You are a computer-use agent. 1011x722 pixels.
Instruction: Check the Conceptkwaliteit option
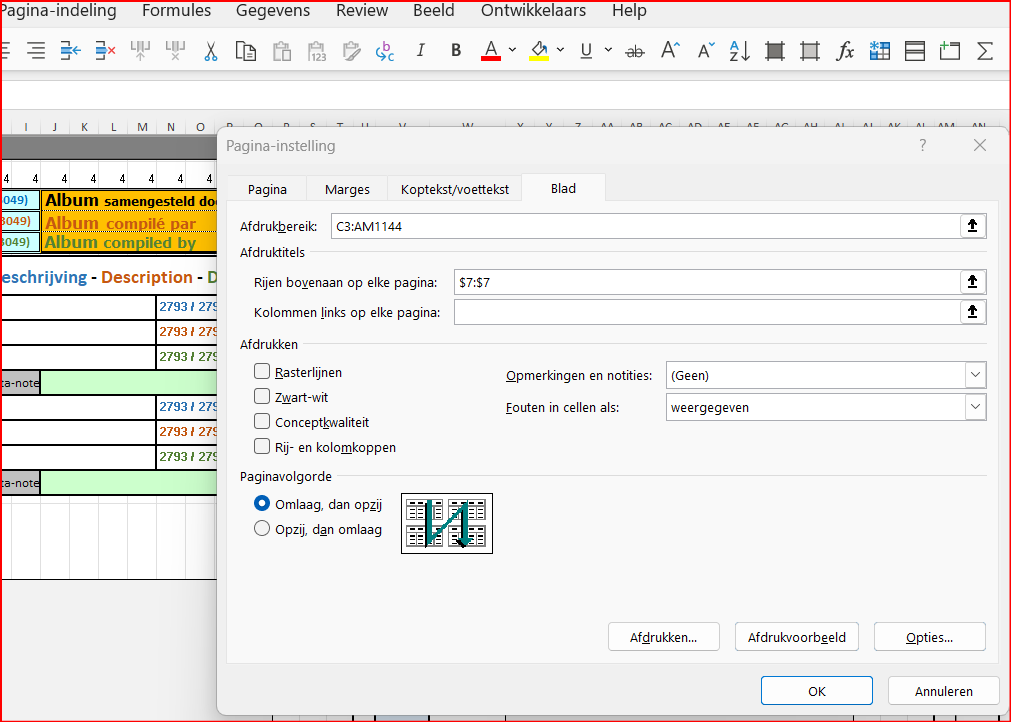[262, 422]
